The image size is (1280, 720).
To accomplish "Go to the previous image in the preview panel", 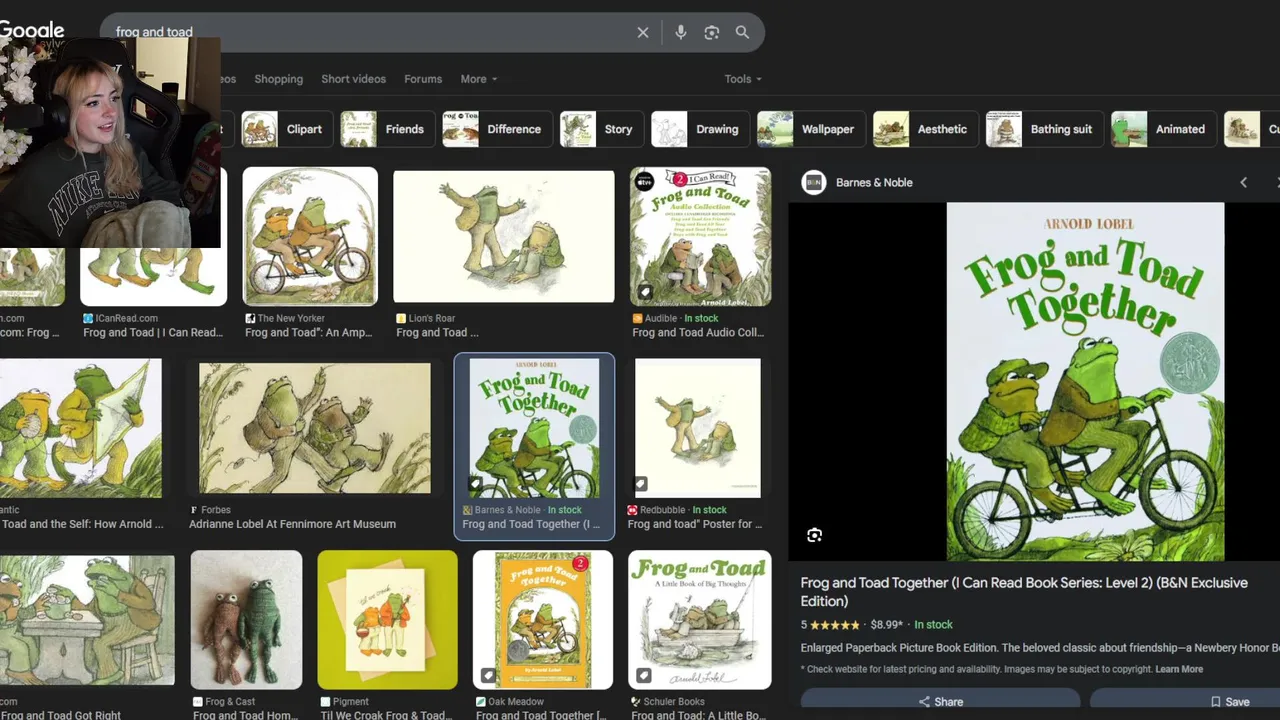I will (1243, 182).
